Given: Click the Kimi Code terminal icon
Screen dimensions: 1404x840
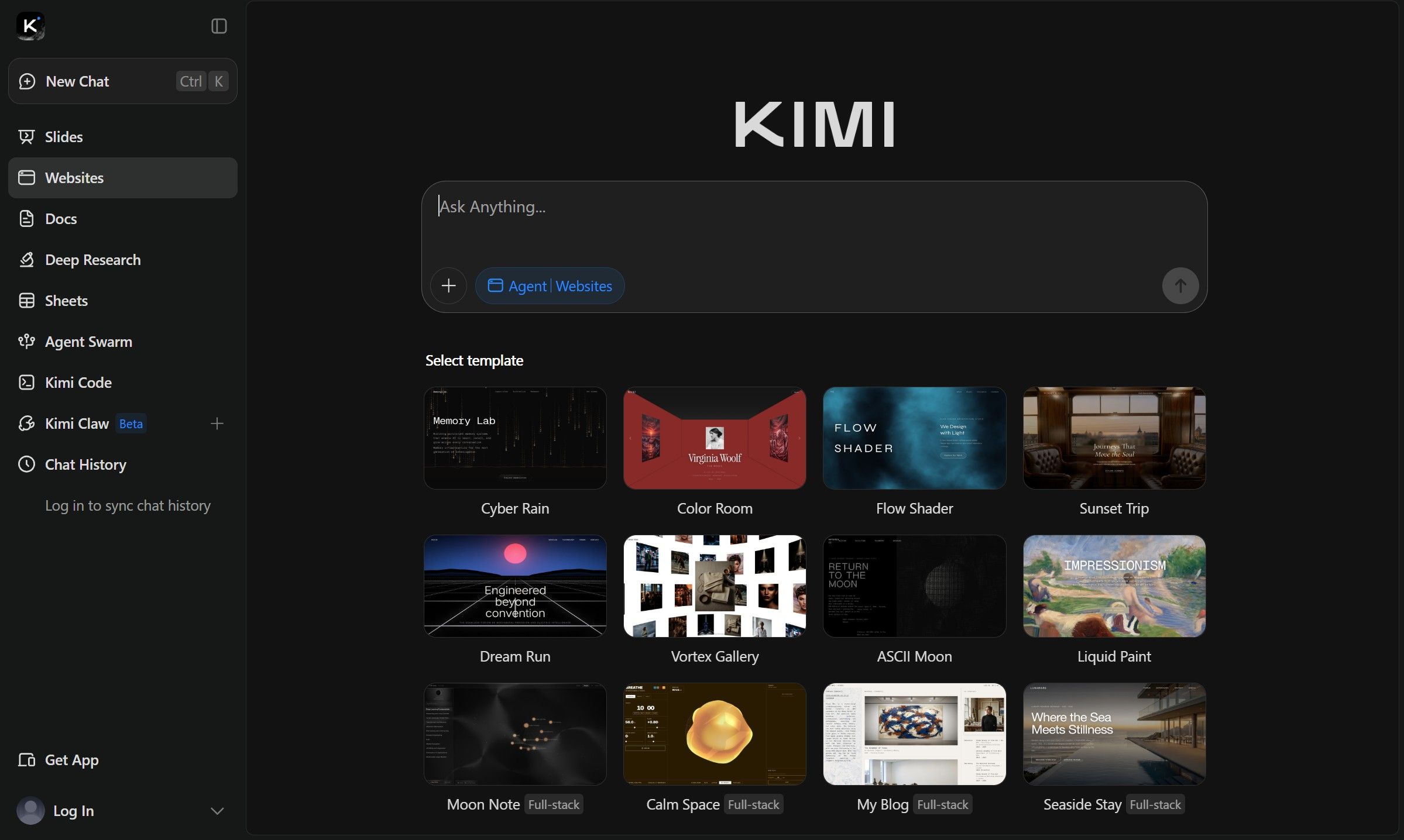Looking at the screenshot, I should click(26, 383).
